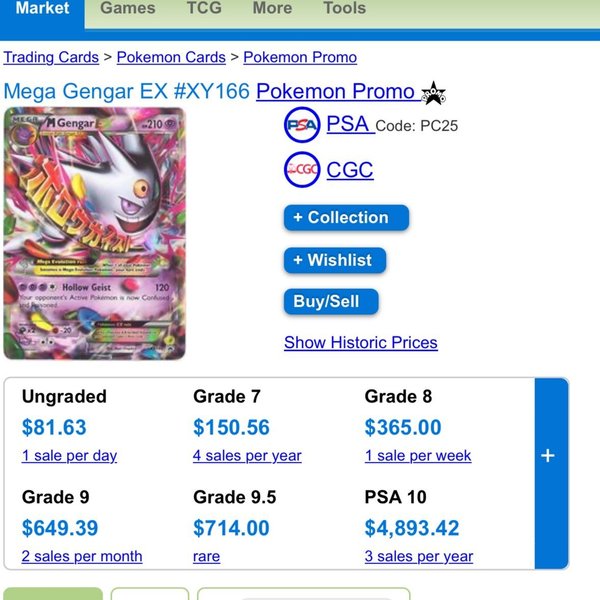This screenshot has height=600, width=600.
Task: Add card to Collection
Action: [x=346, y=218]
